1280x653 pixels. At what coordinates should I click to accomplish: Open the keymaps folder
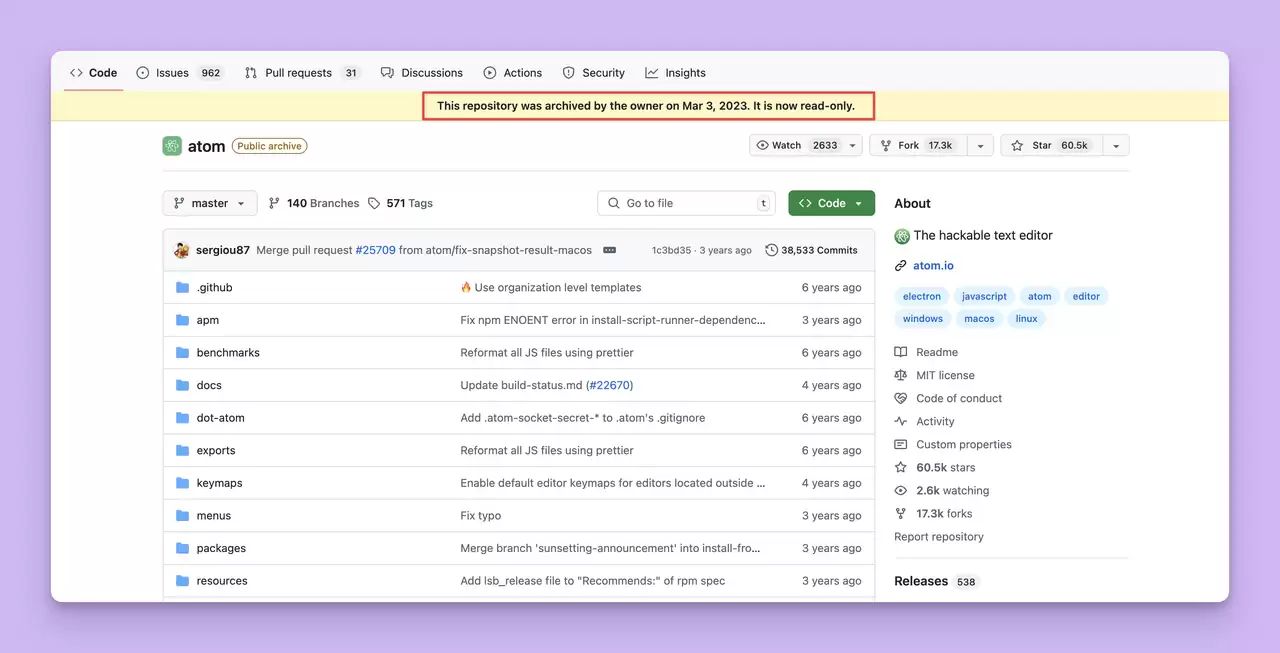tap(219, 483)
